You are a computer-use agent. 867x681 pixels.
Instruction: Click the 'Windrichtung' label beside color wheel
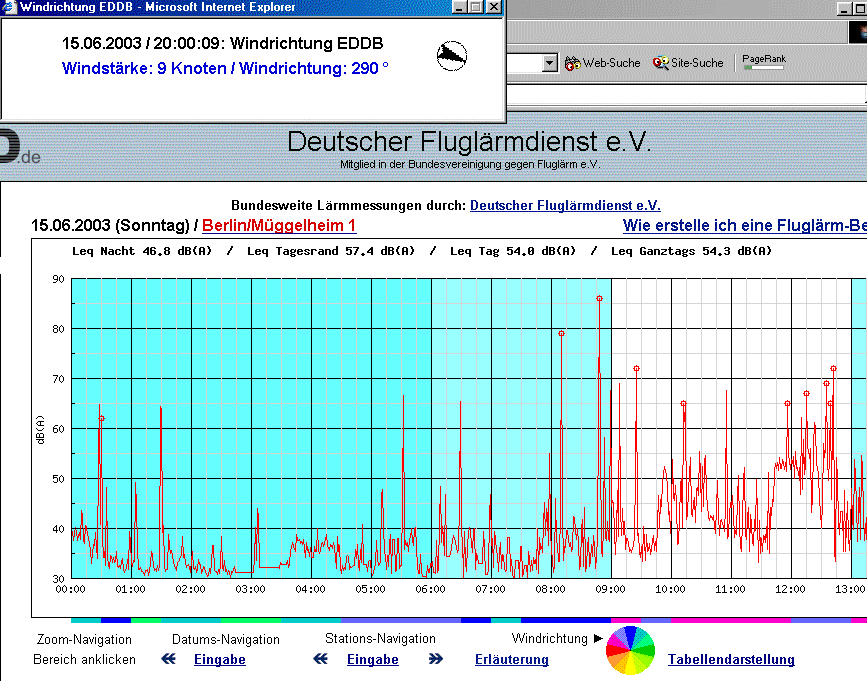pos(550,638)
